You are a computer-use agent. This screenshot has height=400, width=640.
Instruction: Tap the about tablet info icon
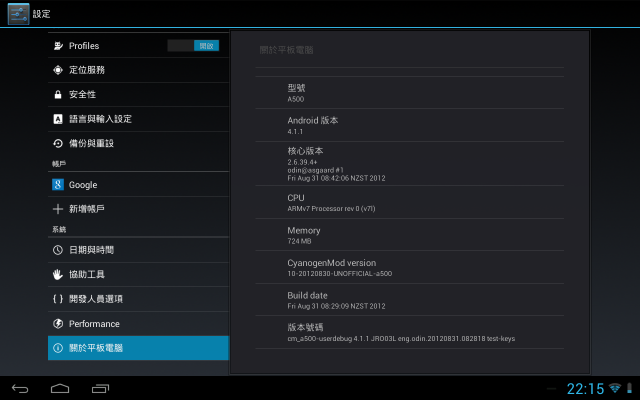pyautogui.click(x=58, y=348)
